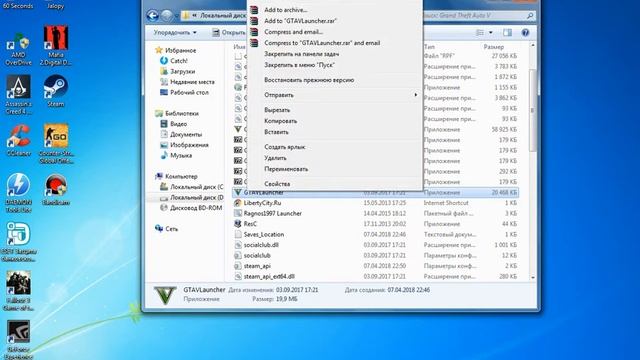Select Закрепить в меню "Пуск"
The height and width of the screenshot is (360, 640).
pyautogui.click(x=300, y=64)
